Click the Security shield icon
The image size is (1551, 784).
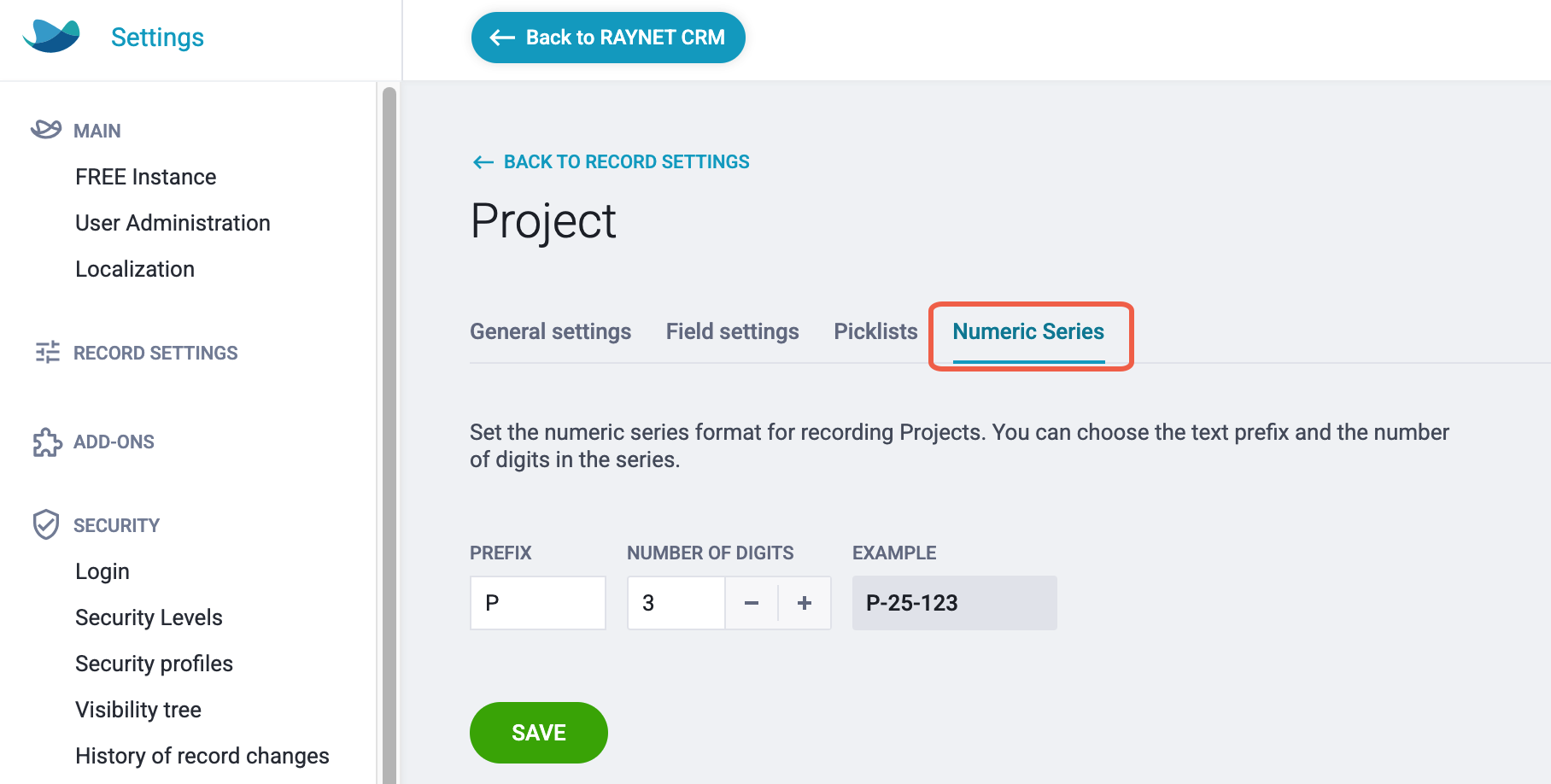click(x=46, y=524)
